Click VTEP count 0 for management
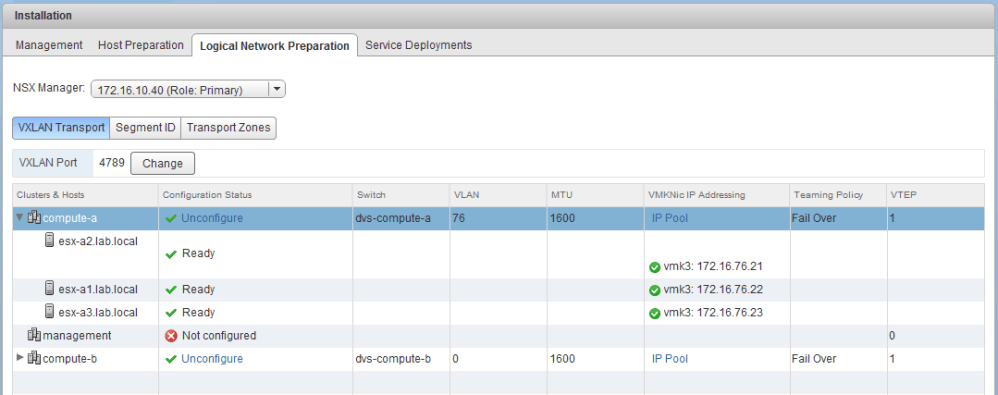The width and height of the screenshot is (998, 395). coord(892,335)
